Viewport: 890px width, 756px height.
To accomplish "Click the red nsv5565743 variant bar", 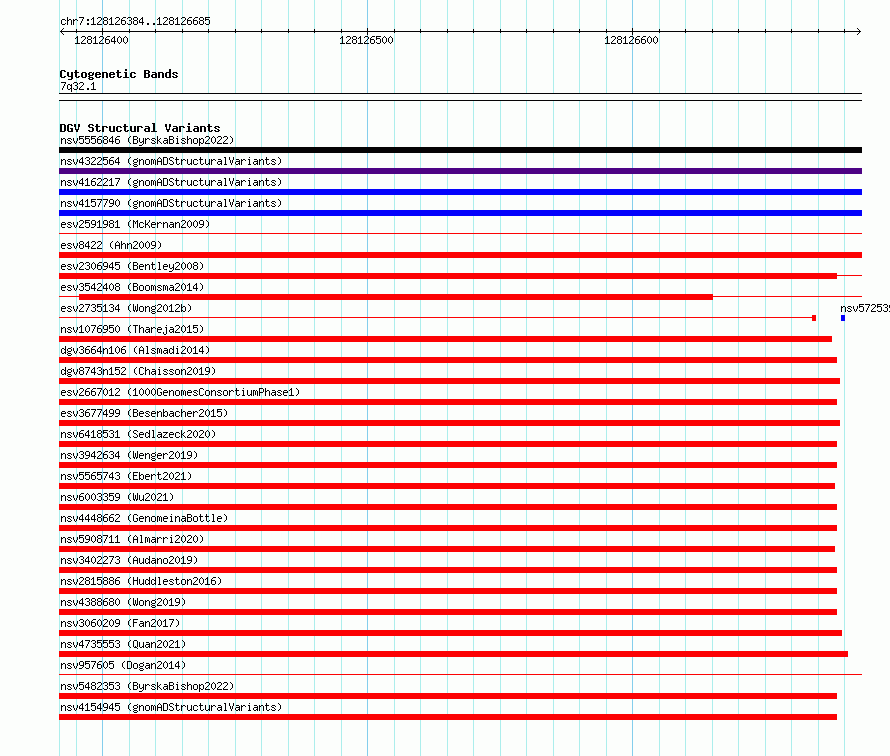I will point(447,486).
